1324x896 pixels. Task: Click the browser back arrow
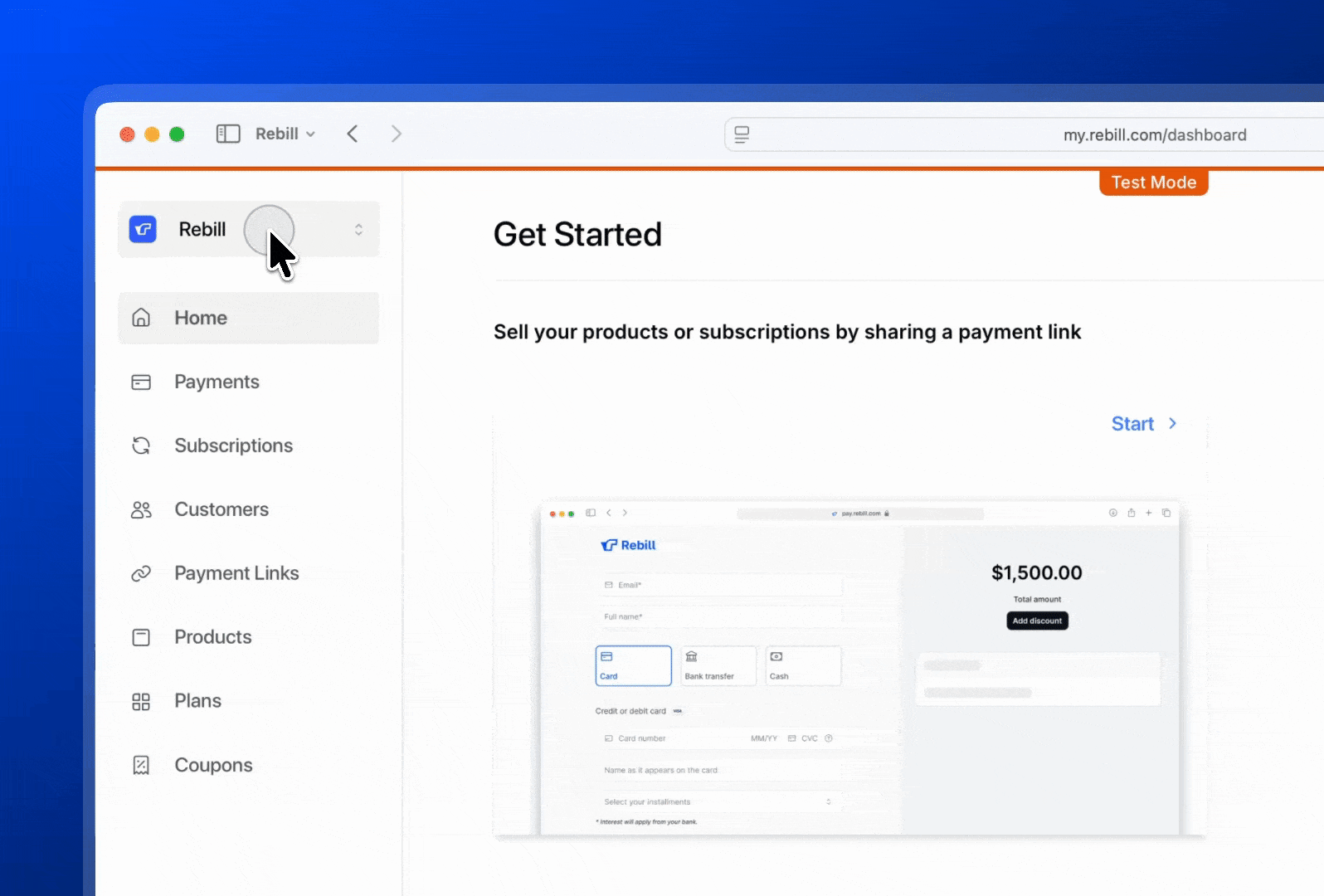353,134
